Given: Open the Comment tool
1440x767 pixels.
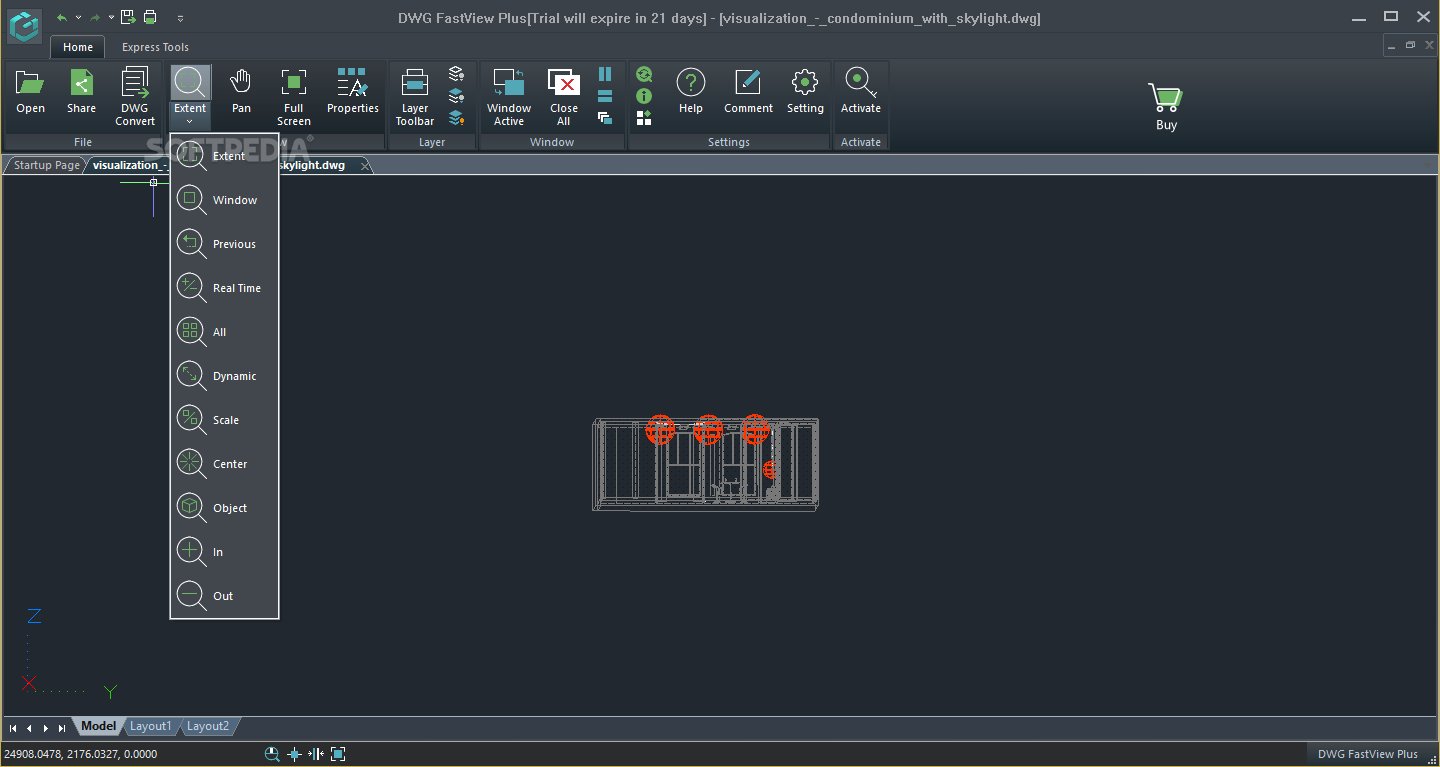Looking at the screenshot, I should click(x=748, y=92).
